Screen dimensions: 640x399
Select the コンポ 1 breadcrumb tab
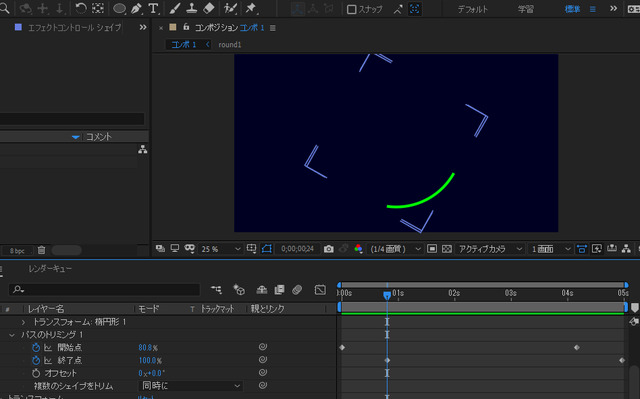pos(184,44)
